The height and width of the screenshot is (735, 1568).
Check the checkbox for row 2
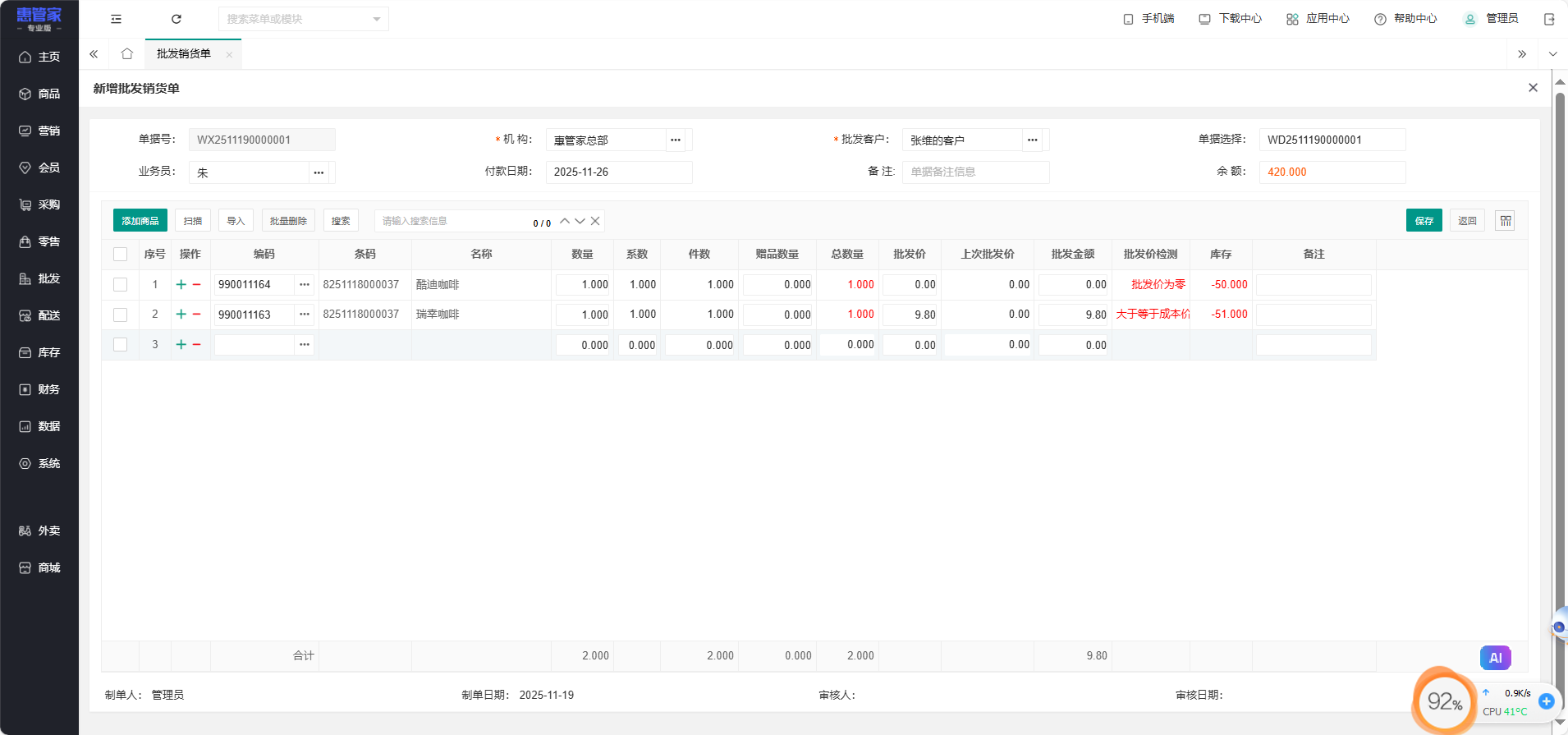(120, 315)
